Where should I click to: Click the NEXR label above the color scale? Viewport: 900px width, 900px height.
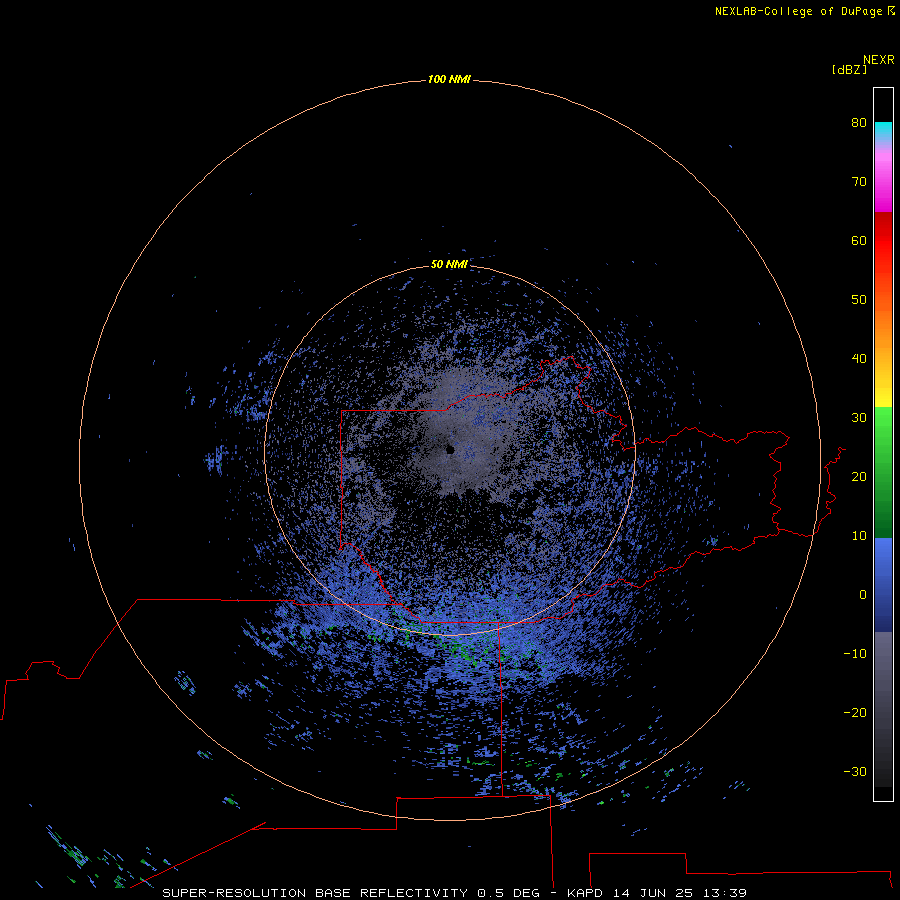(879, 60)
